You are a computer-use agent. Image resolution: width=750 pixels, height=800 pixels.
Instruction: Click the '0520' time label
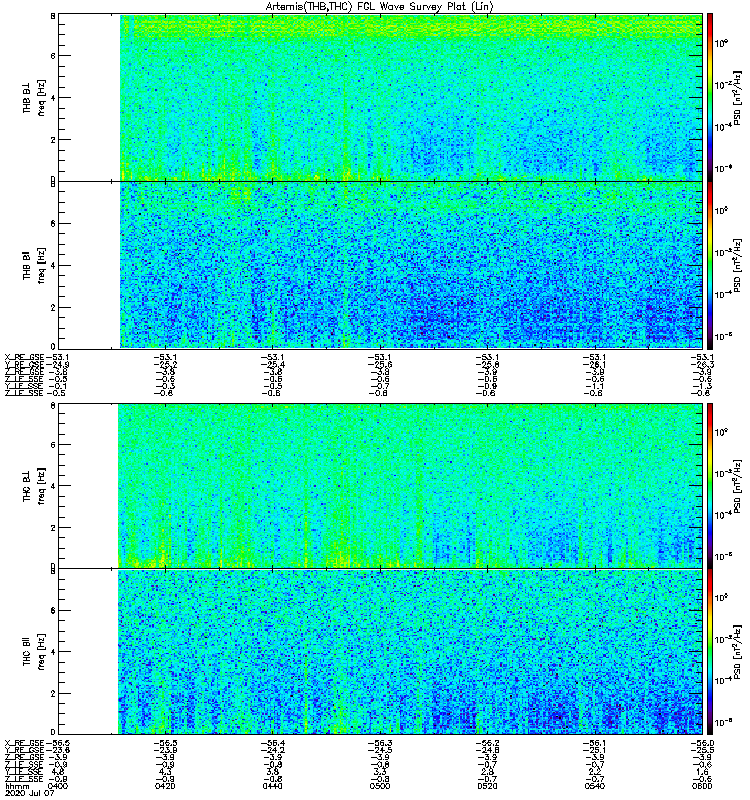[487, 786]
